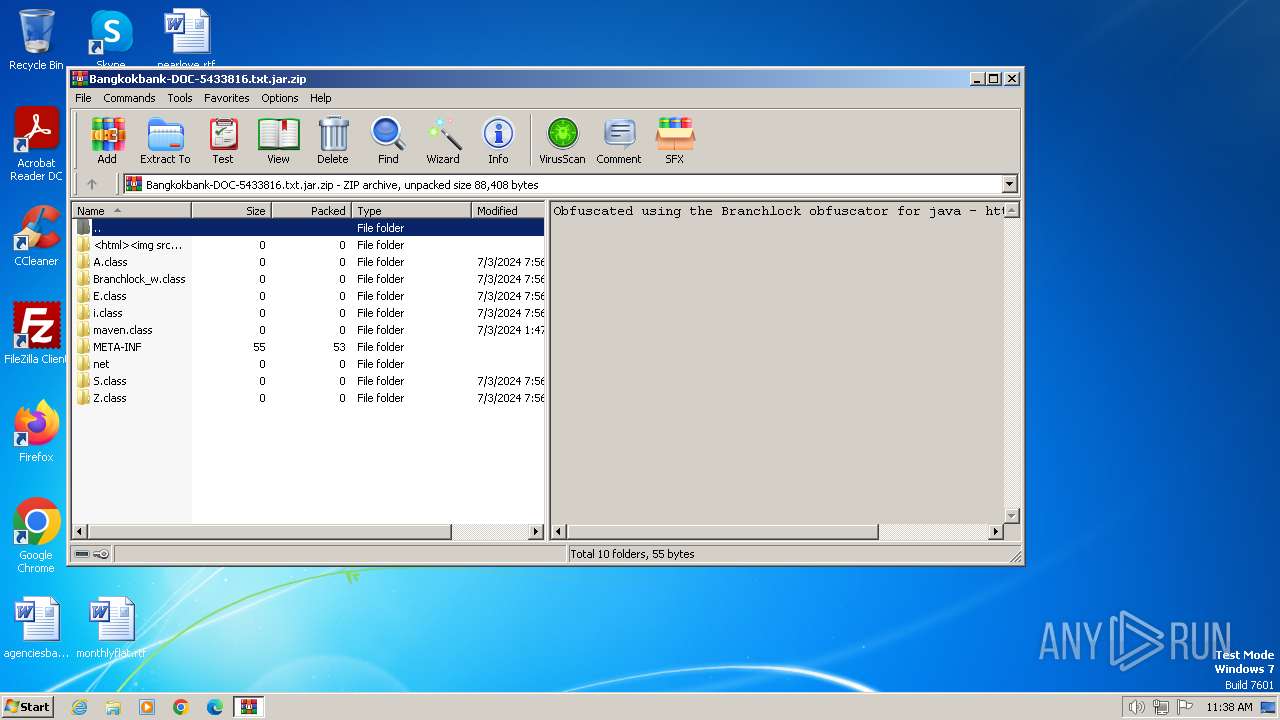Click the drive icon in status bar
1280x720 pixels.
(x=82, y=554)
